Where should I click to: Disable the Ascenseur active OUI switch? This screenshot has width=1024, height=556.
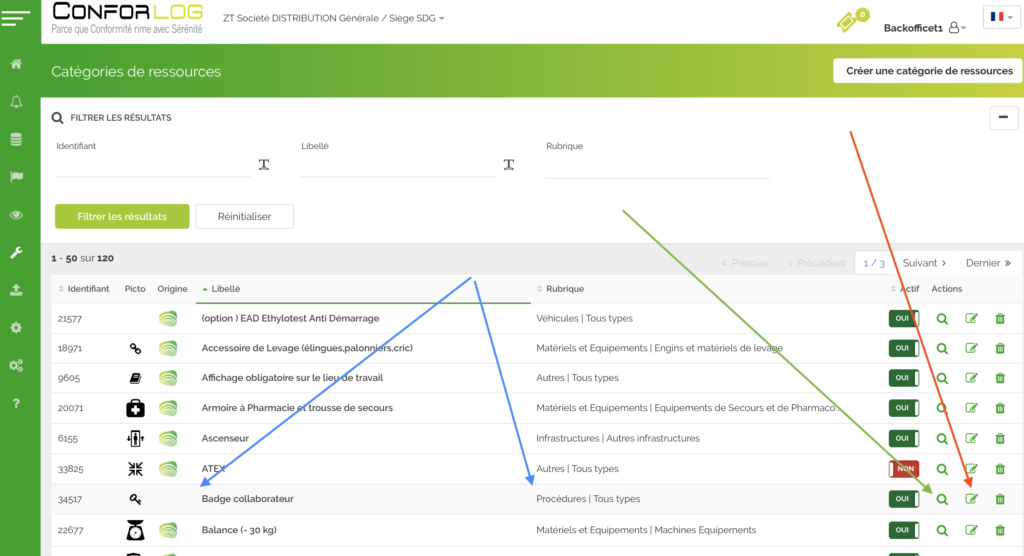click(903, 438)
